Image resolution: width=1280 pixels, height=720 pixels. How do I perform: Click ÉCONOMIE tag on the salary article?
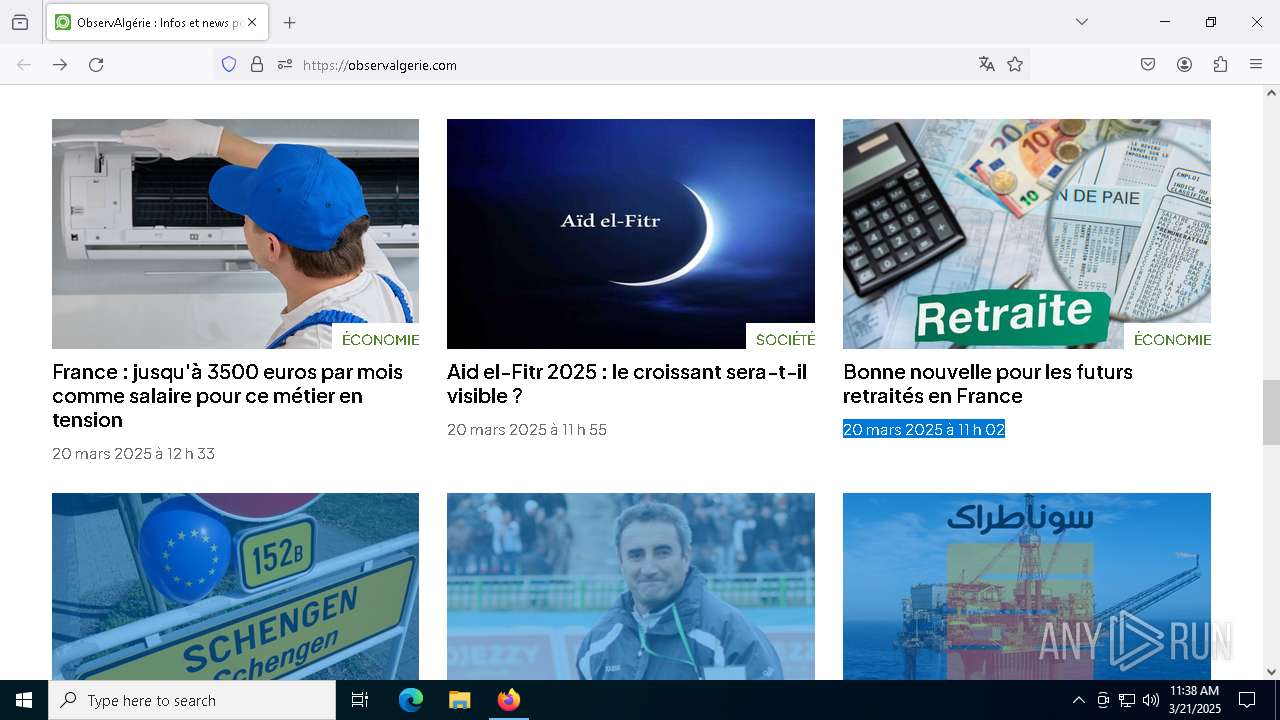[x=380, y=339]
